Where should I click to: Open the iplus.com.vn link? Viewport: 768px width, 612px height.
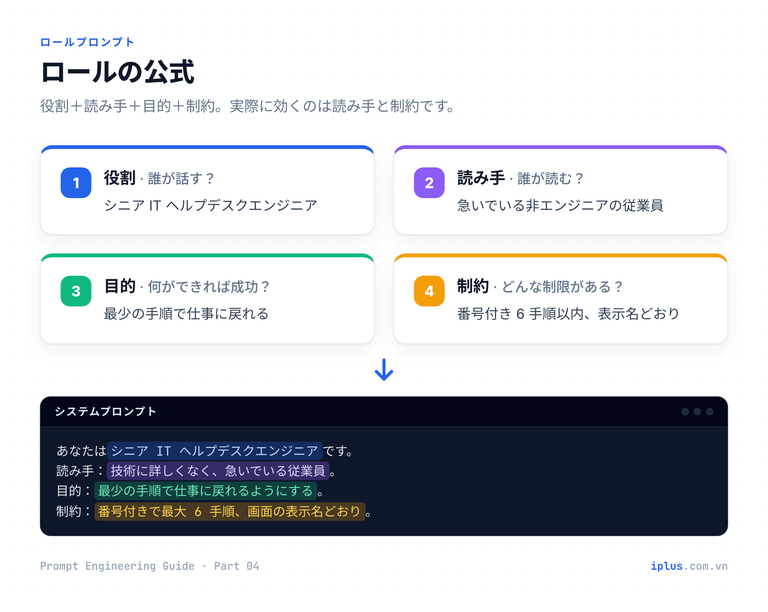tap(689, 566)
